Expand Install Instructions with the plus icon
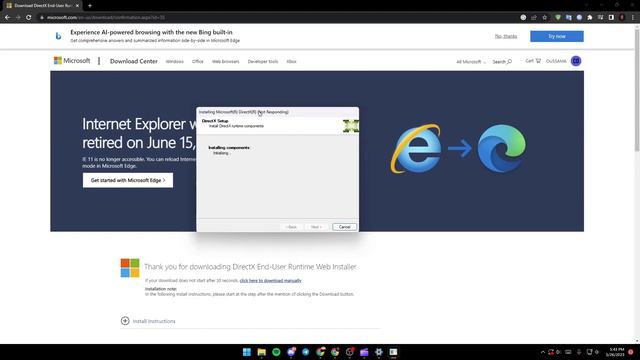 pyautogui.click(x=125, y=321)
